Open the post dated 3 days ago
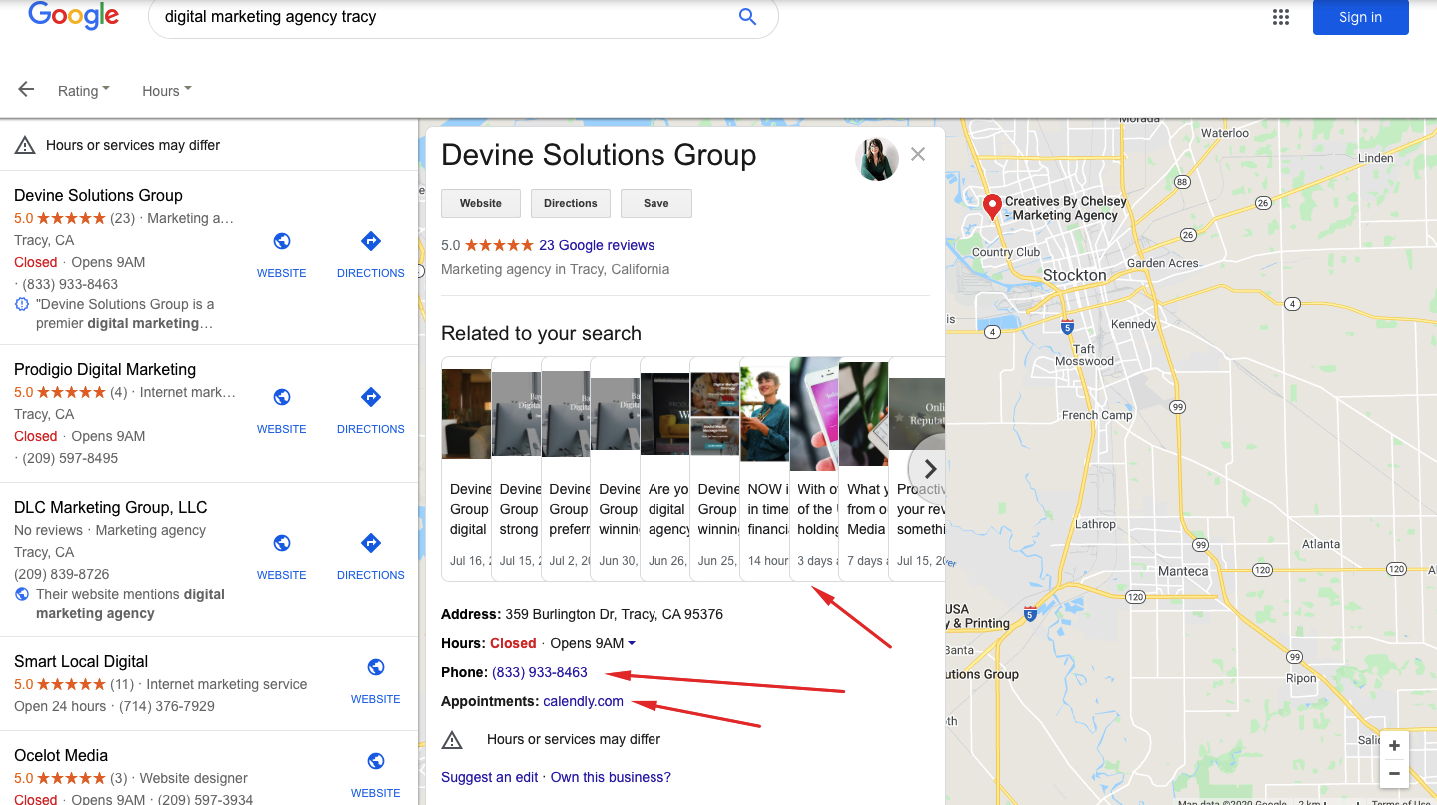Image resolution: width=1437 pixels, height=805 pixels. [x=814, y=468]
